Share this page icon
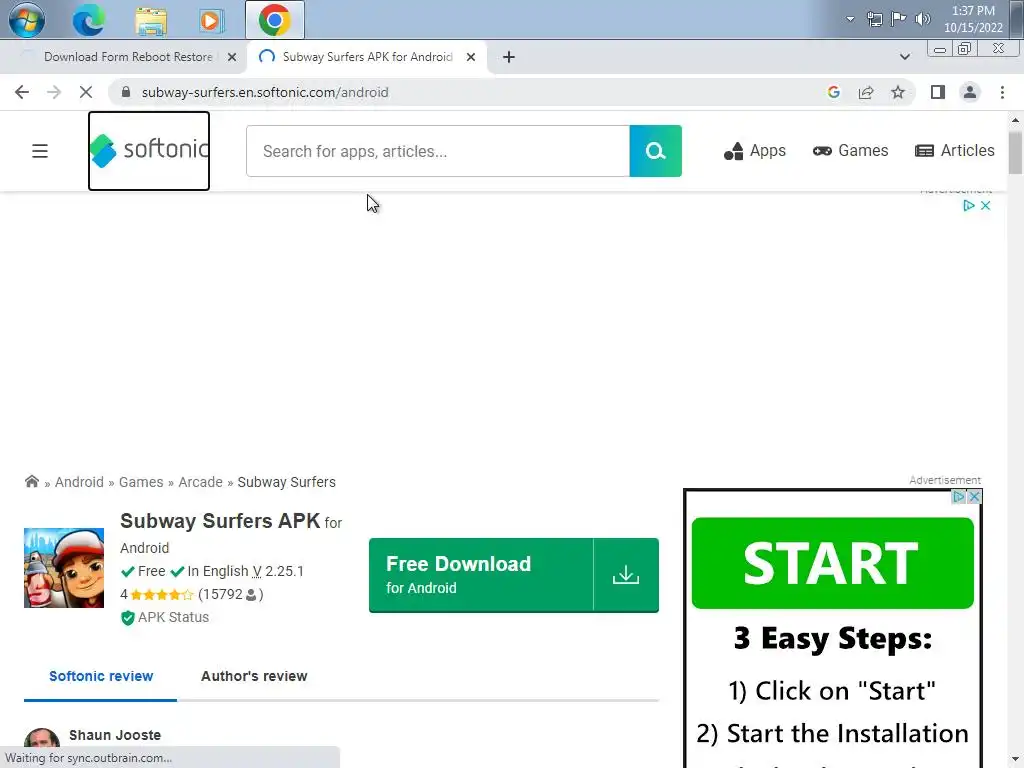The width and height of the screenshot is (1024, 768). point(866,92)
